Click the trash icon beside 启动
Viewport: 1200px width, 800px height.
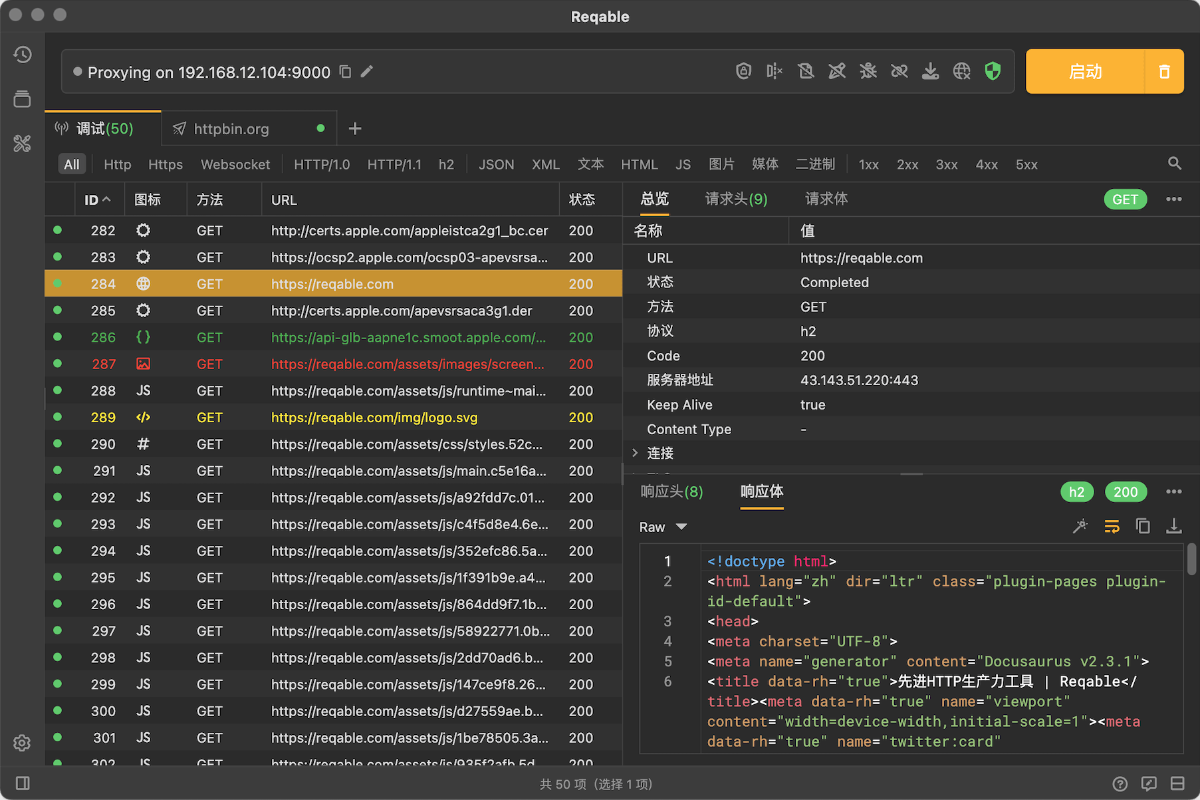(x=1164, y=72)
